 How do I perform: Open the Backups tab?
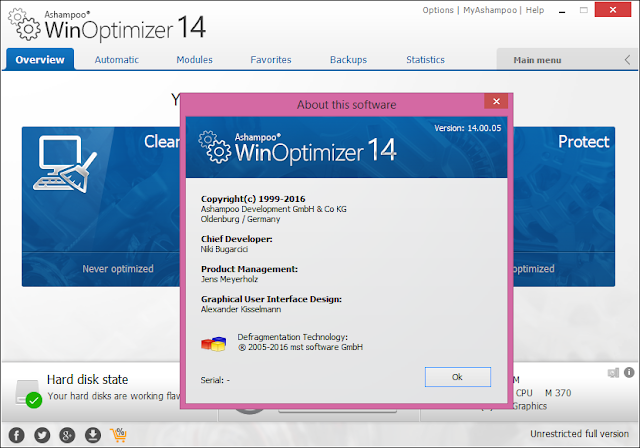(348, 60)
